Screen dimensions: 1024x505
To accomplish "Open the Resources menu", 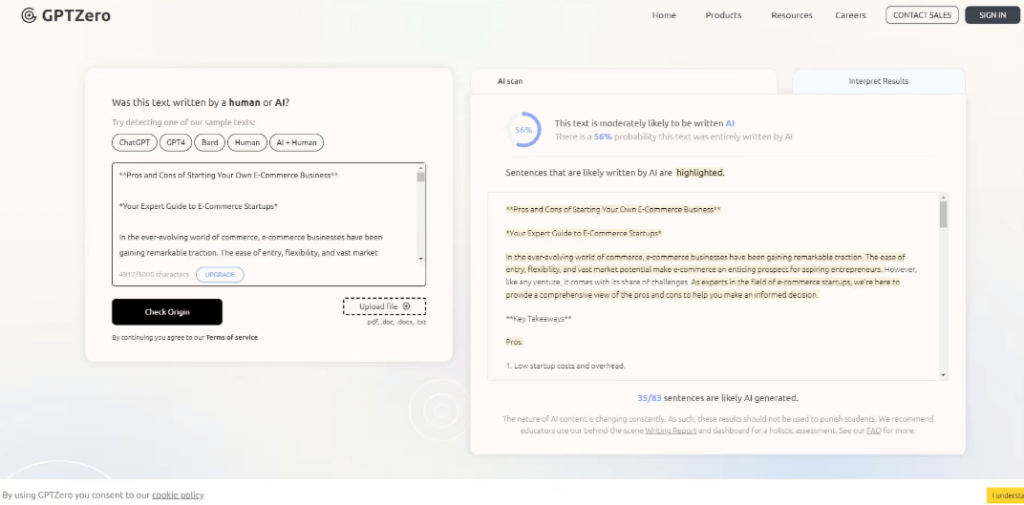I will pyautogui.click(x=791, y=15).
